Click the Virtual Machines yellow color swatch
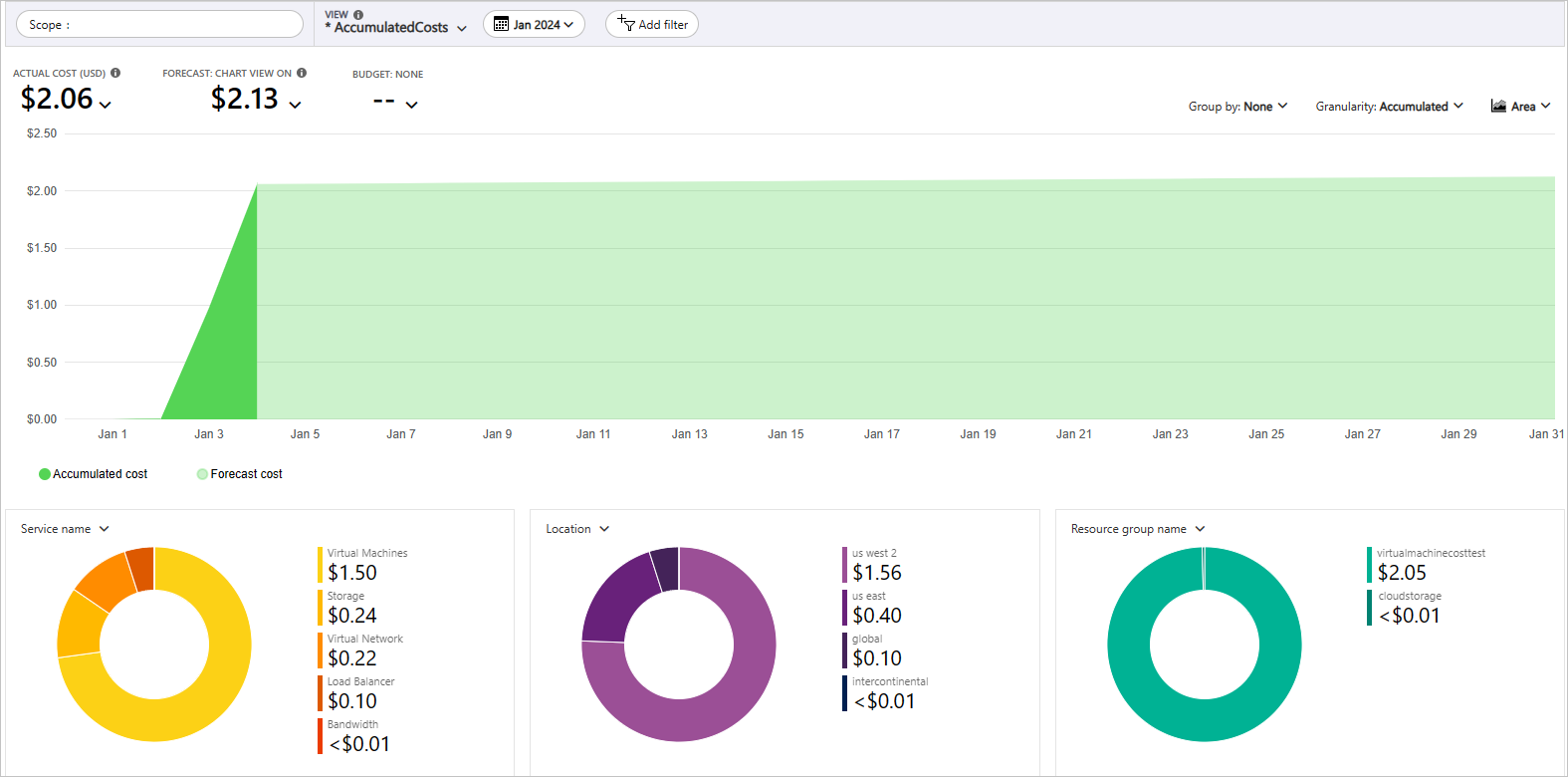 [320, 565]
